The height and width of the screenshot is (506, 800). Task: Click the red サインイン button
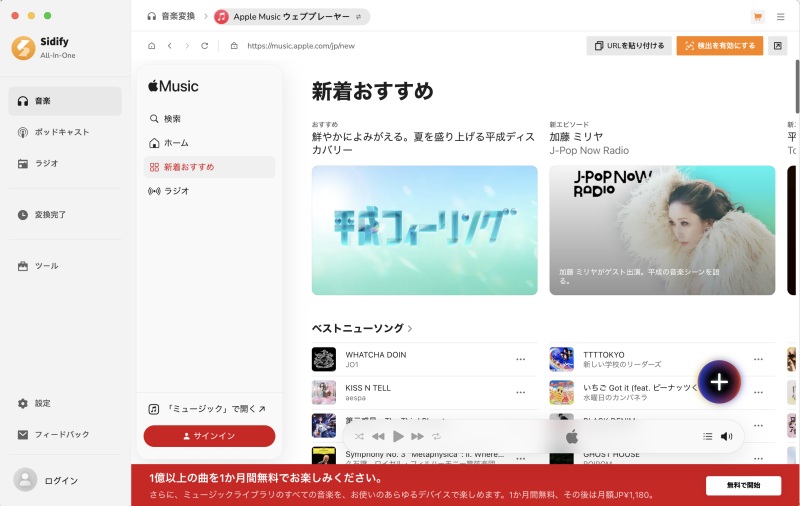pyautogui.click(x=209, y=436)
